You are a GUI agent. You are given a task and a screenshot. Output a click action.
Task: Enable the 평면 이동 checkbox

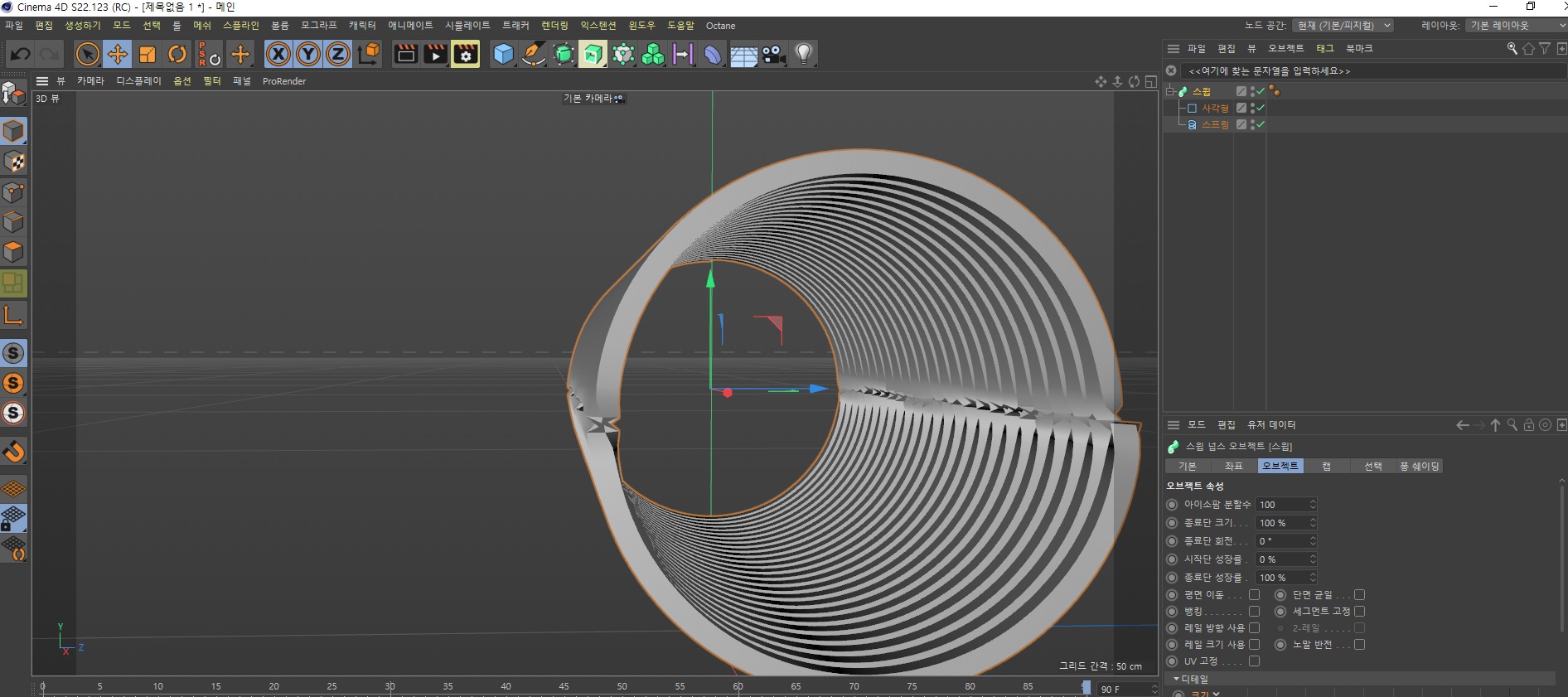(x=1254, y=595)
